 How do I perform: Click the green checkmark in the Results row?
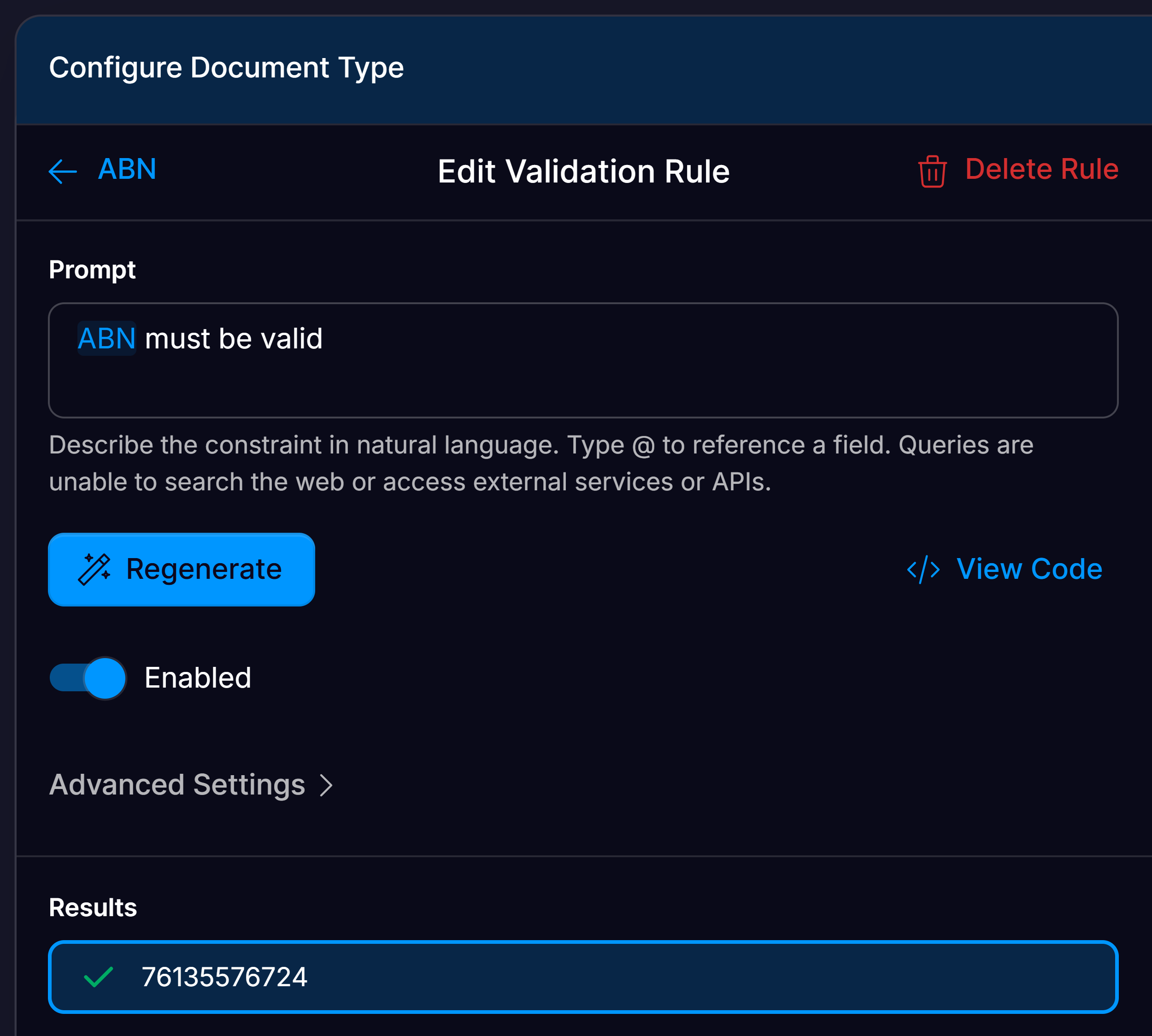tap(98, 977)
